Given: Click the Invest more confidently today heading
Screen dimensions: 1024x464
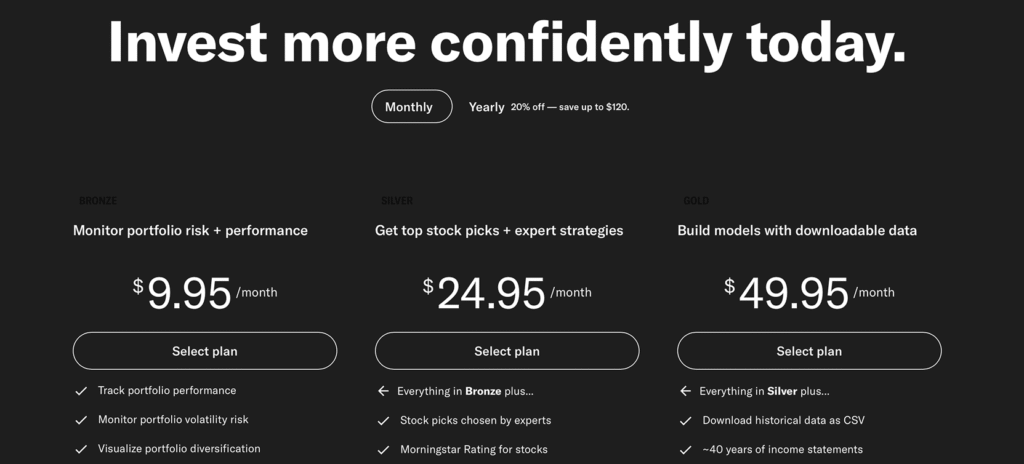Looking at the screenshot, I should pos(507,43).
